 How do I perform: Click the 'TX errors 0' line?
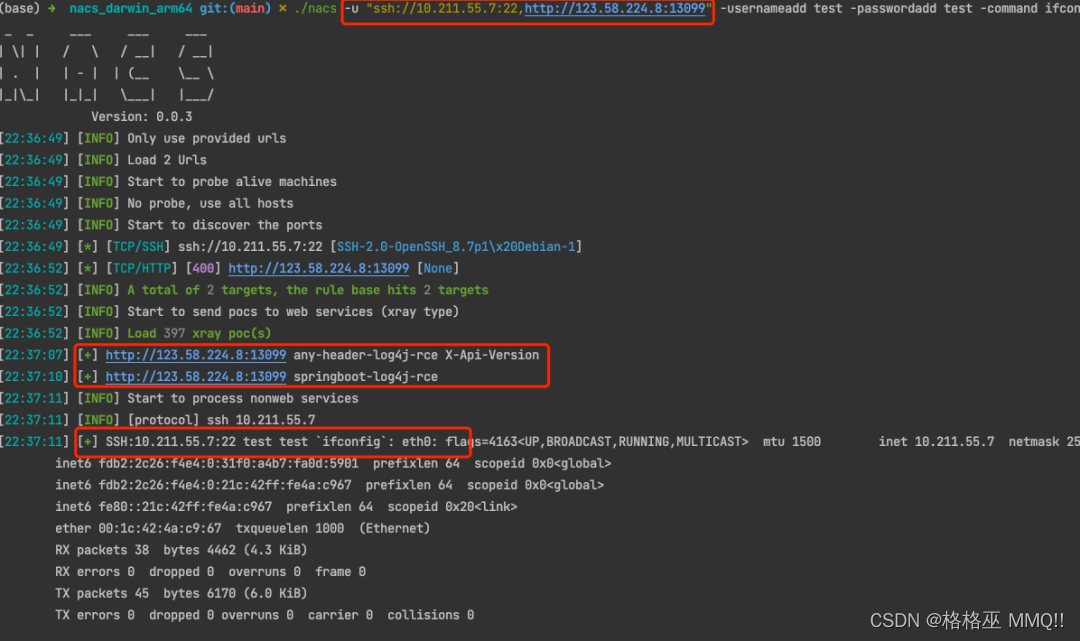pyautogui.click(x=264, y=616)
